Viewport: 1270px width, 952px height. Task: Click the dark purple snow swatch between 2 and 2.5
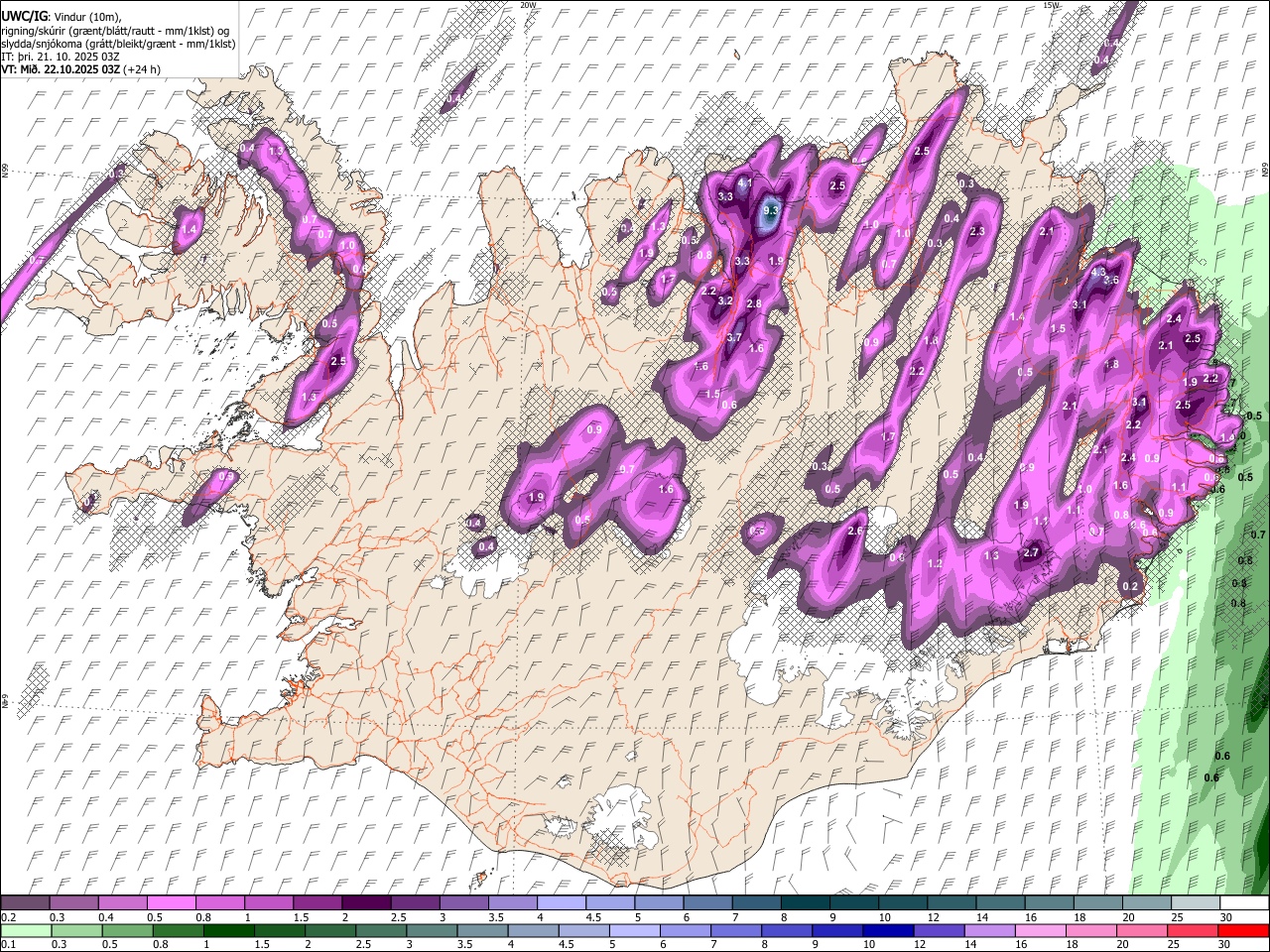(x=365, y=902)
